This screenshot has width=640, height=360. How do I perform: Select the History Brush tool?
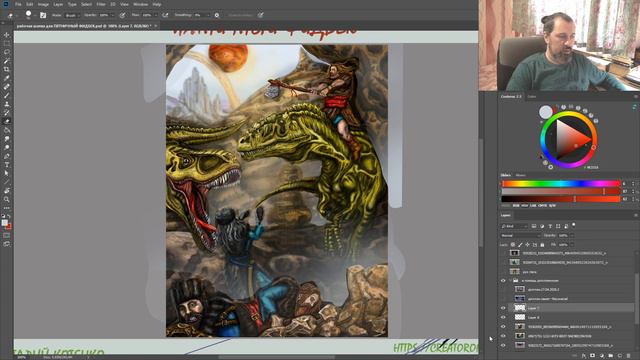(7, 113)
